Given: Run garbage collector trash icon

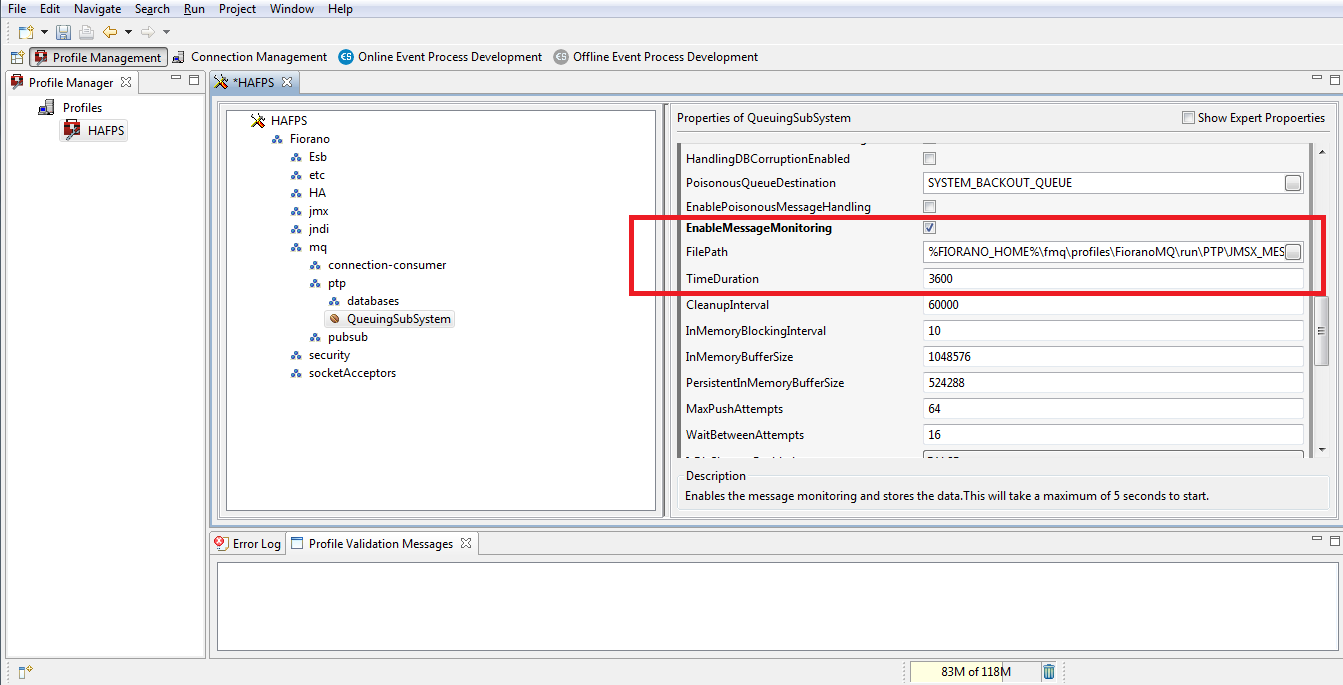Looking at the screenshot, I should [x=1048, y=672].
